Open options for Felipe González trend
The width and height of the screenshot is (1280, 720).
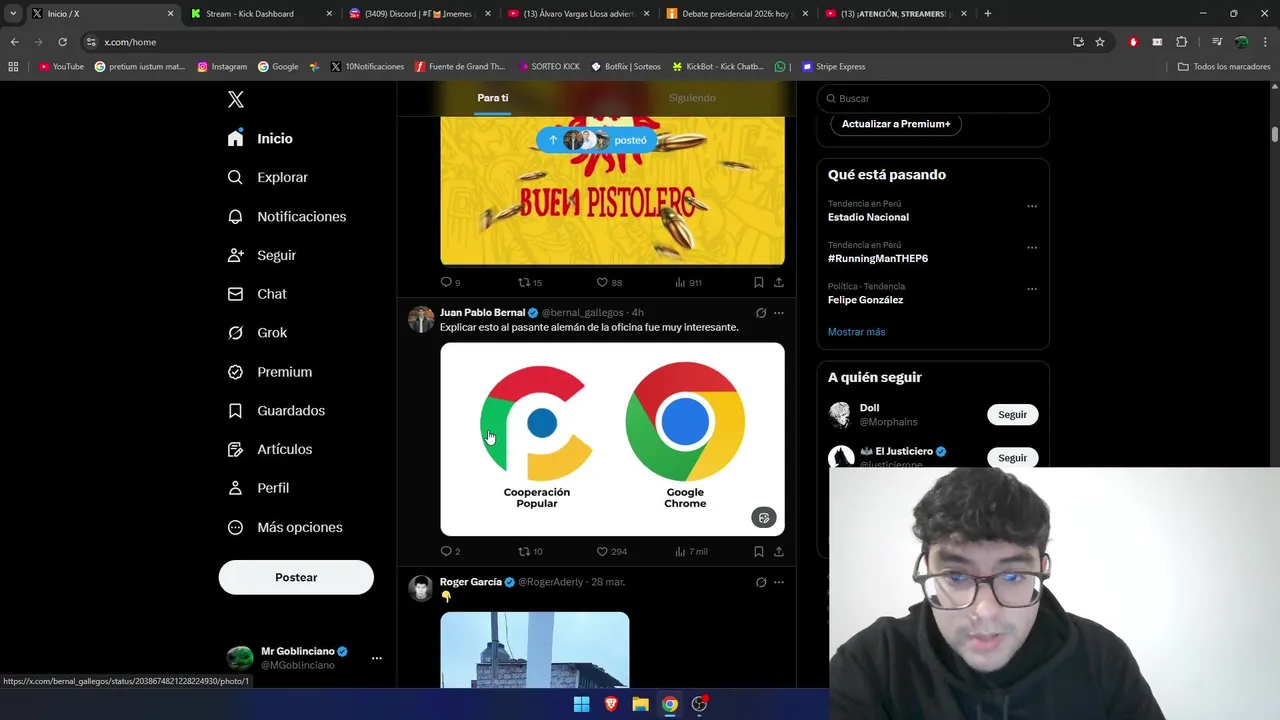[1032, 289]
